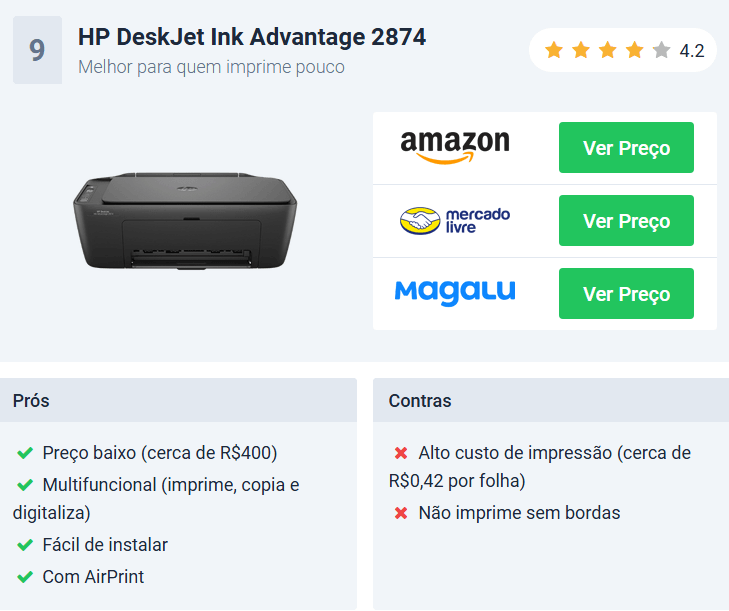Open Ver Preço for Mercado Livre
The height and width of the screenshot is (611, 729).
click(626, 220)
